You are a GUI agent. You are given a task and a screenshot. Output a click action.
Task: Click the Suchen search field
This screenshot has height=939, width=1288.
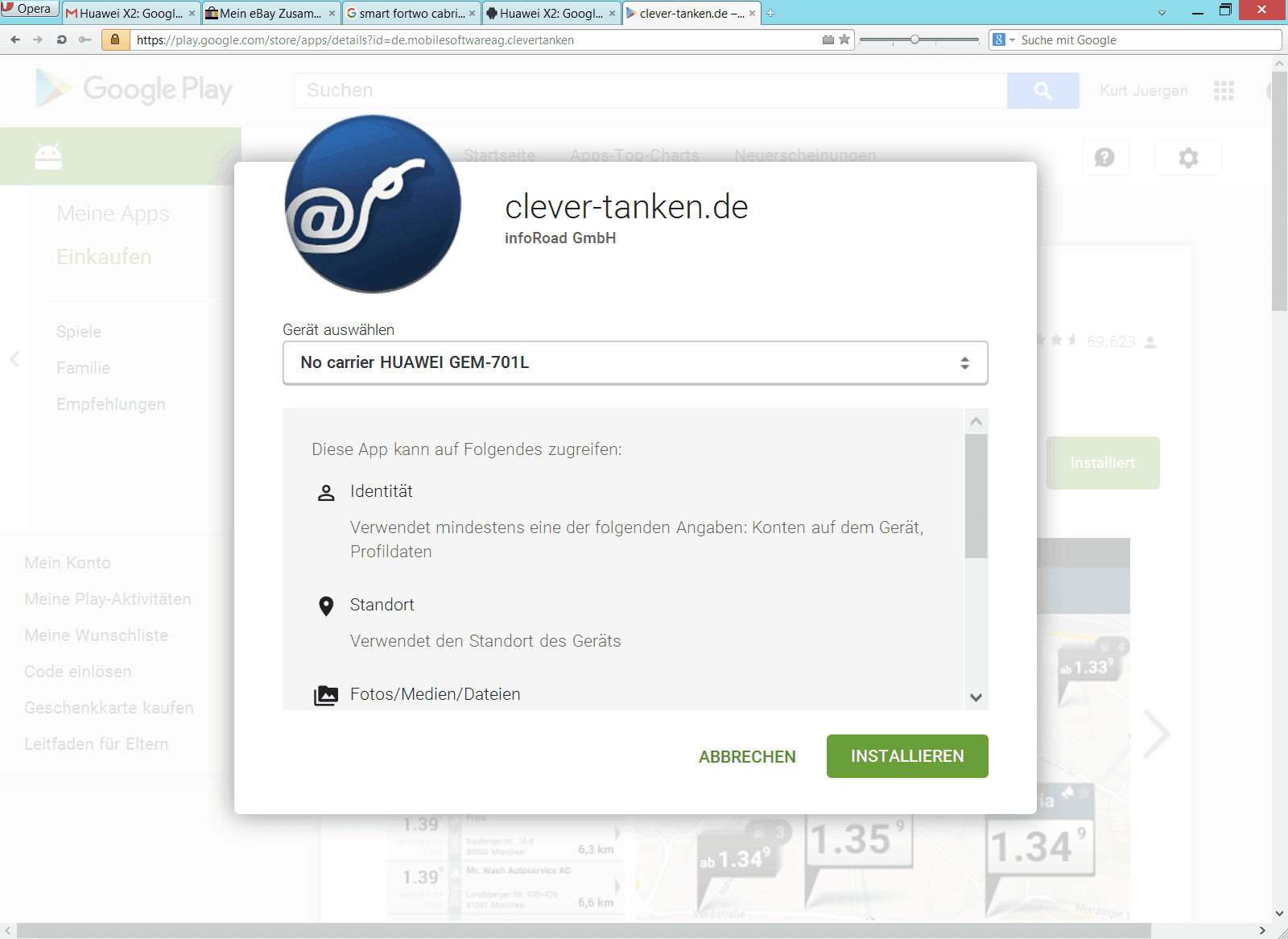(650, 90)
